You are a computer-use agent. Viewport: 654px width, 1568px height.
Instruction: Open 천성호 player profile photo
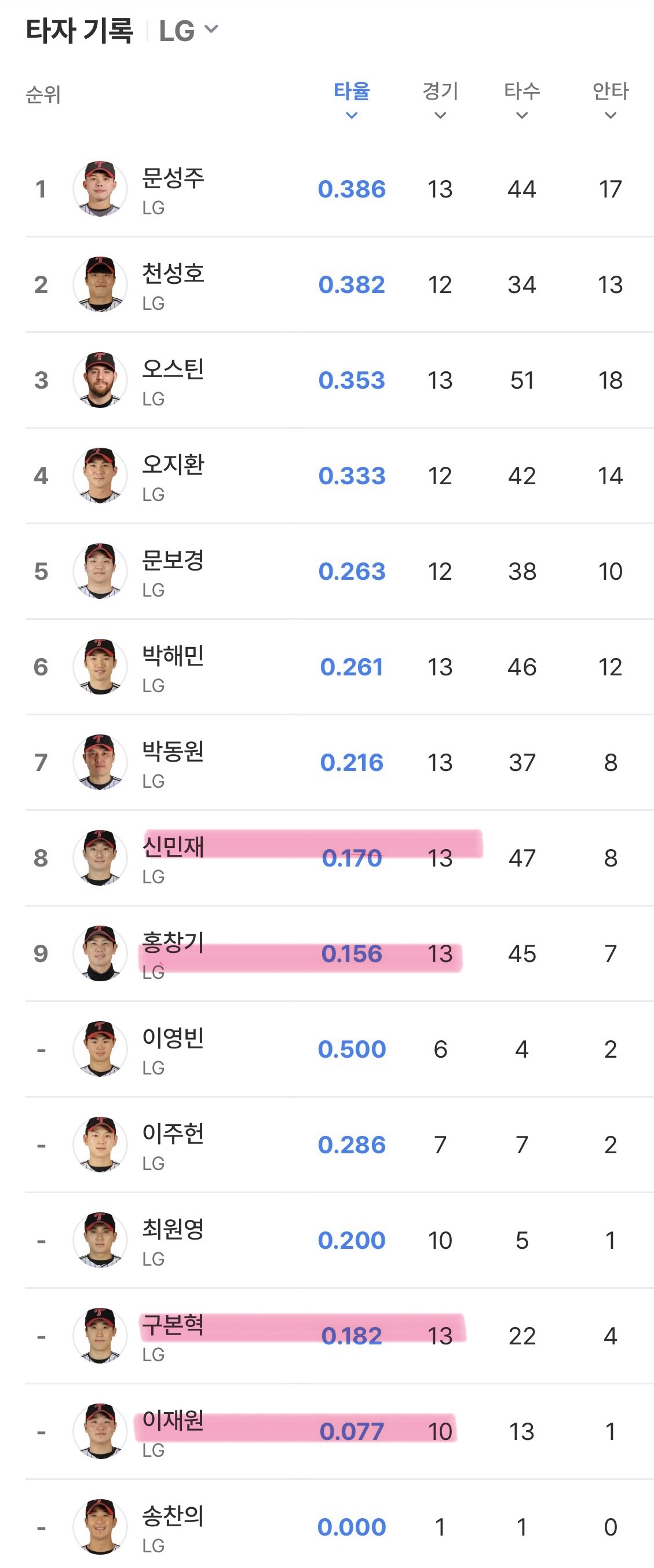coord(100,284)
